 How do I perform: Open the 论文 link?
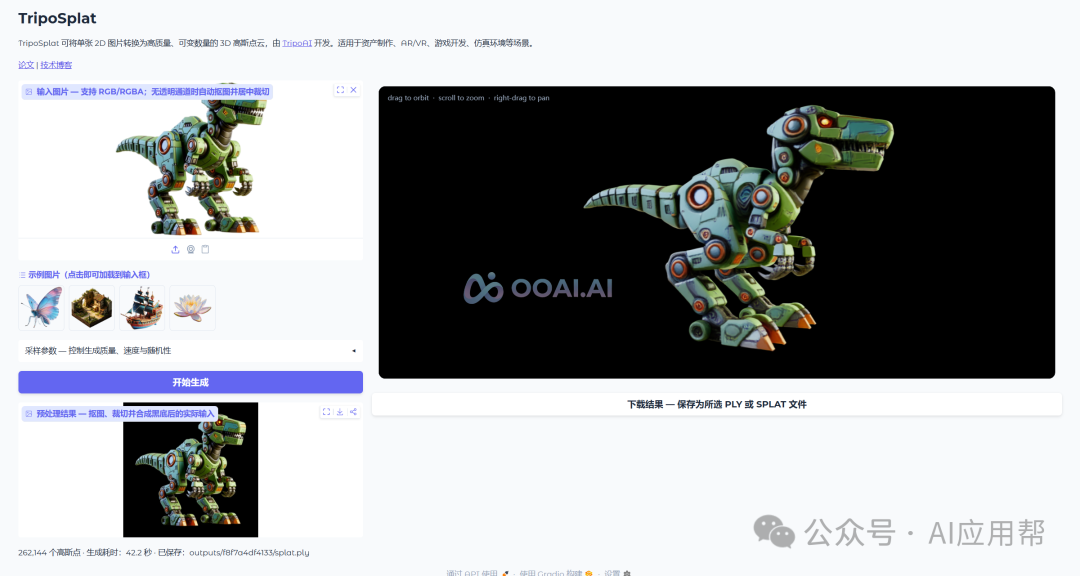pos(26,65)
